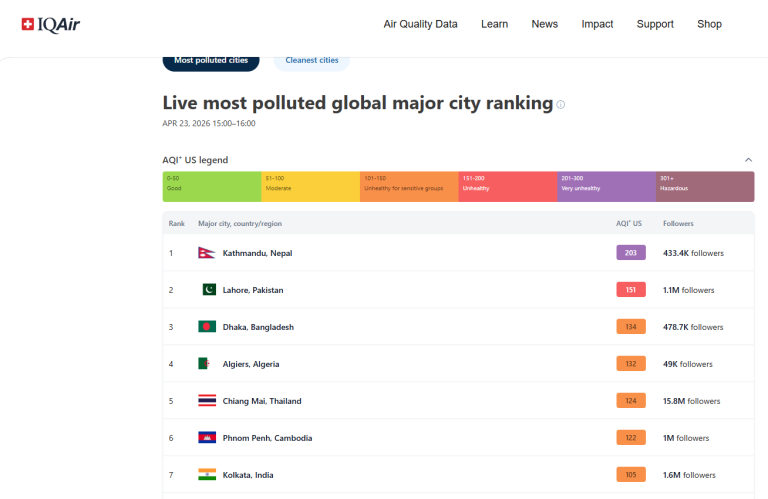Viewport: 768px width, 499px height.
Task: Open the Air Quality Data menu
Action: tap(420, 24)
